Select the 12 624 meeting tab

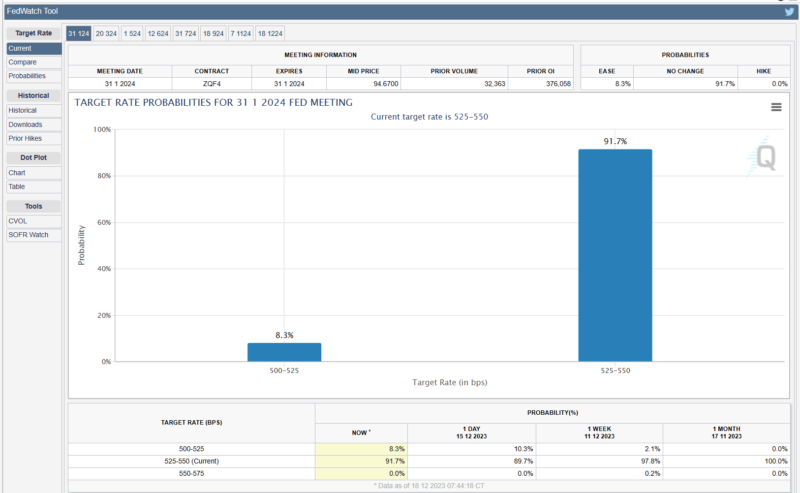click(158, 33)
